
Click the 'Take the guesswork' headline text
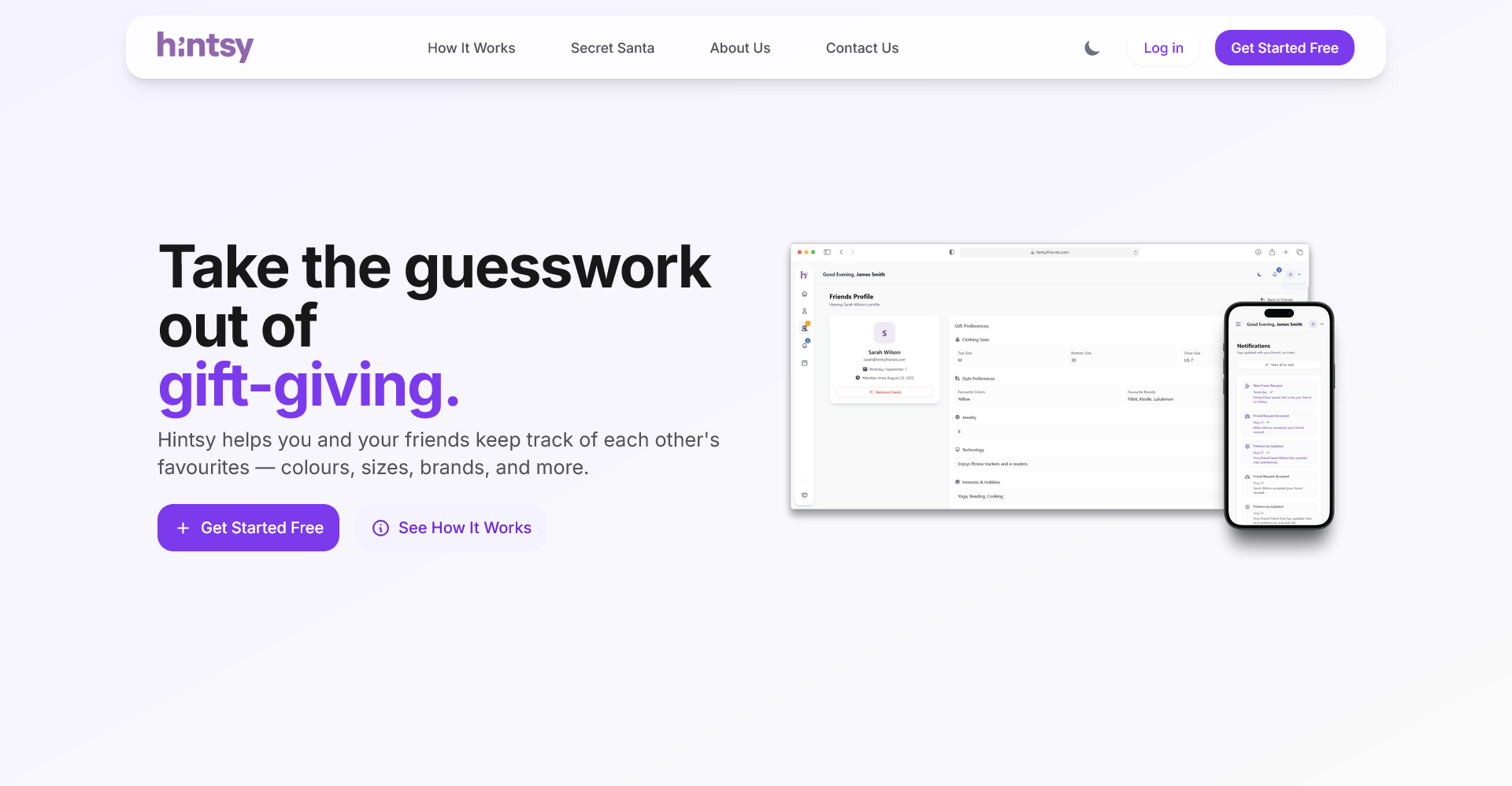pyautogui.click(x=435, y=268)
